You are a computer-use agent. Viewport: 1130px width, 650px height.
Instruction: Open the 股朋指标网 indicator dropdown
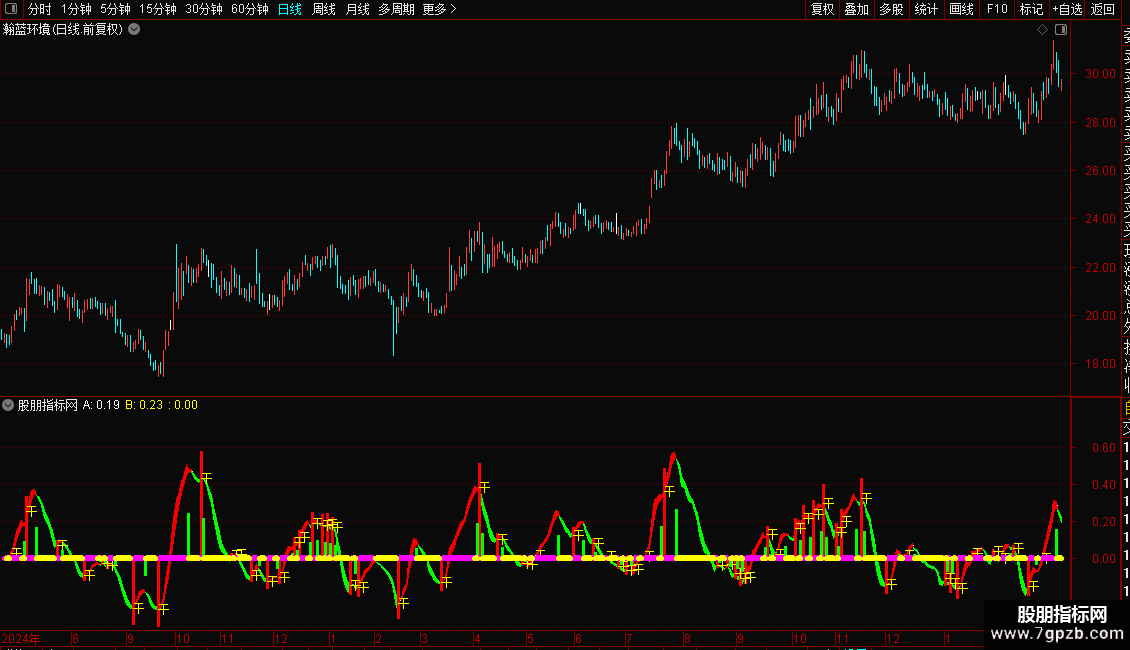[8, 405]
